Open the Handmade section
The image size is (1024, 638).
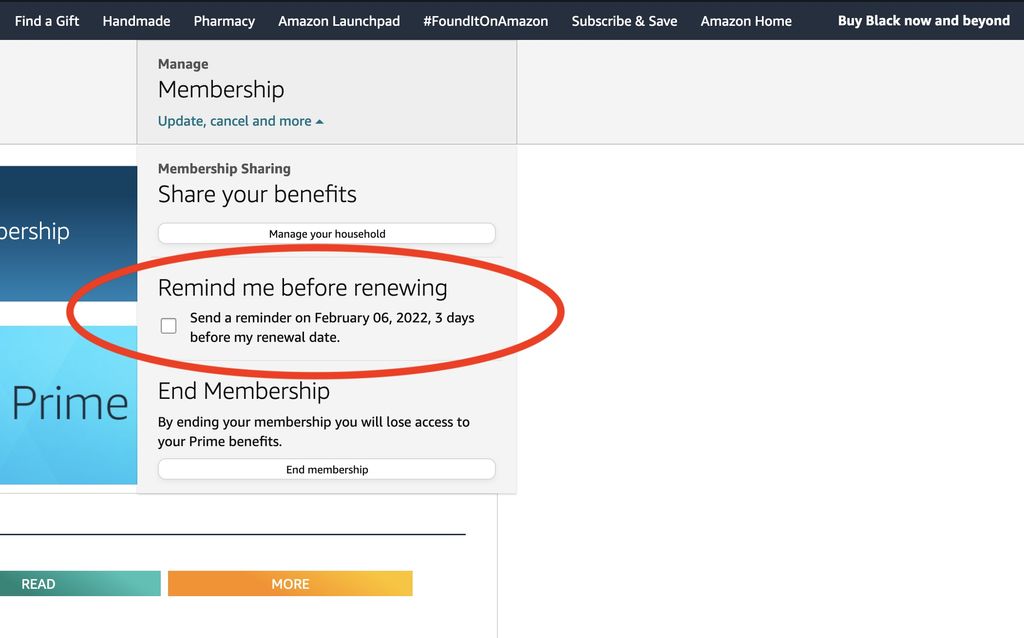136,20
